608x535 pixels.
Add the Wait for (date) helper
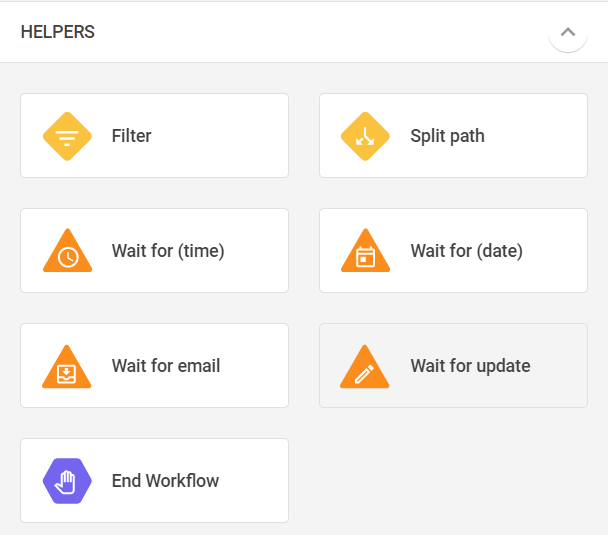pos(453,250)
